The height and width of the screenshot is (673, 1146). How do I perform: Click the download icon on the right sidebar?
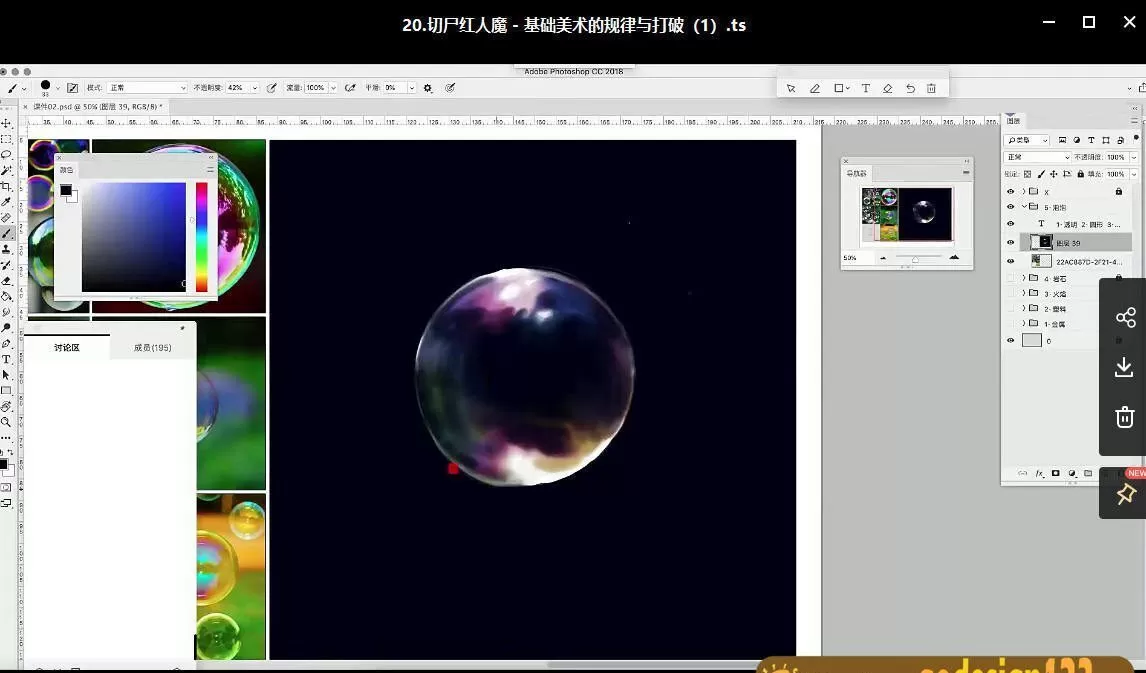point(1125,367)
